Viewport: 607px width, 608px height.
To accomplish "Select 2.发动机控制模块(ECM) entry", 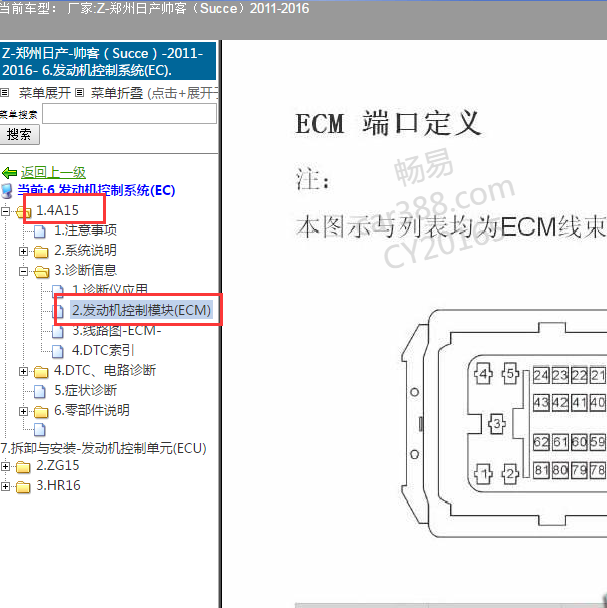I will click(x=142, y=310).
